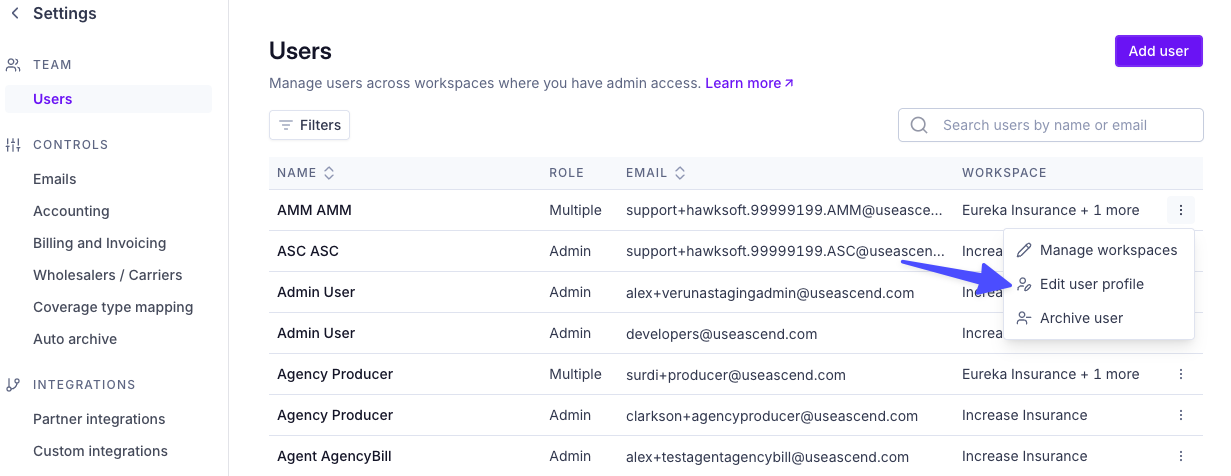Click the support+hawksoft.99999199.AMM email cell

click(784, 210)
